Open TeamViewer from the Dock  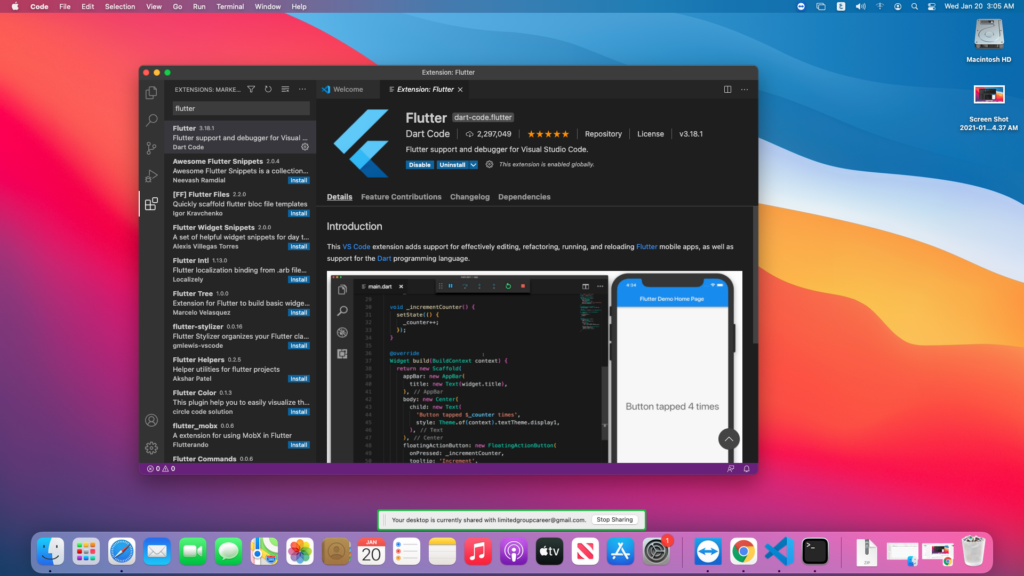click(708, 552)
